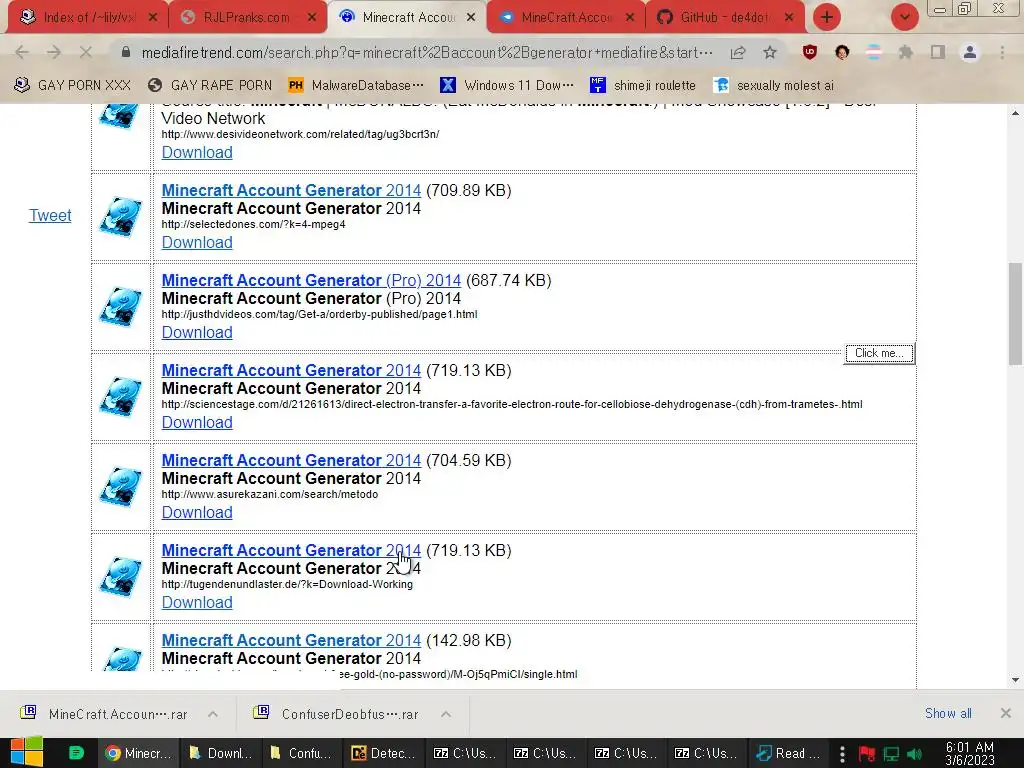This screenshot has width=1024, height=768.
Task: Stop loading the page
Action: pos(86,52)
